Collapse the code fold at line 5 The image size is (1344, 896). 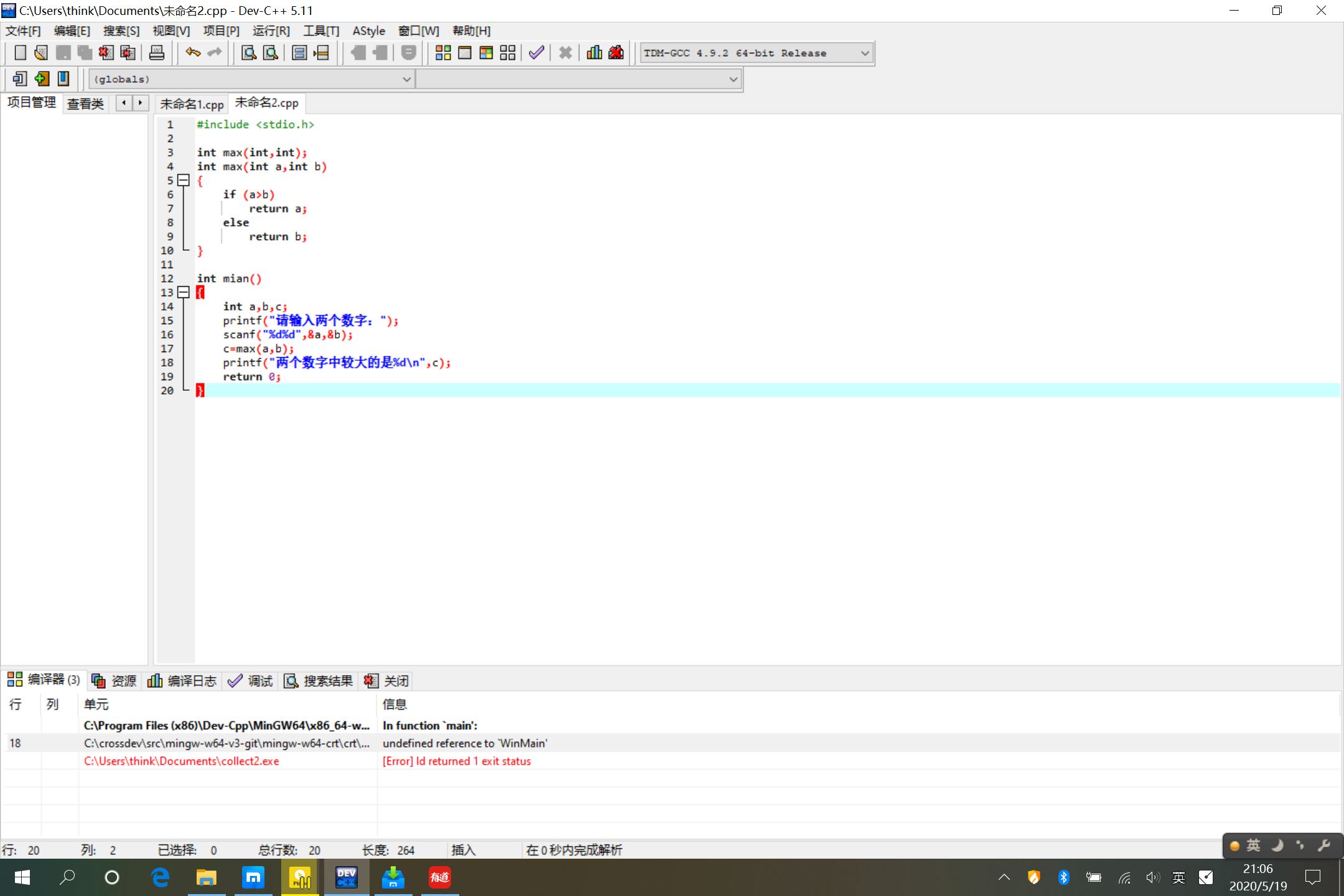183,180
